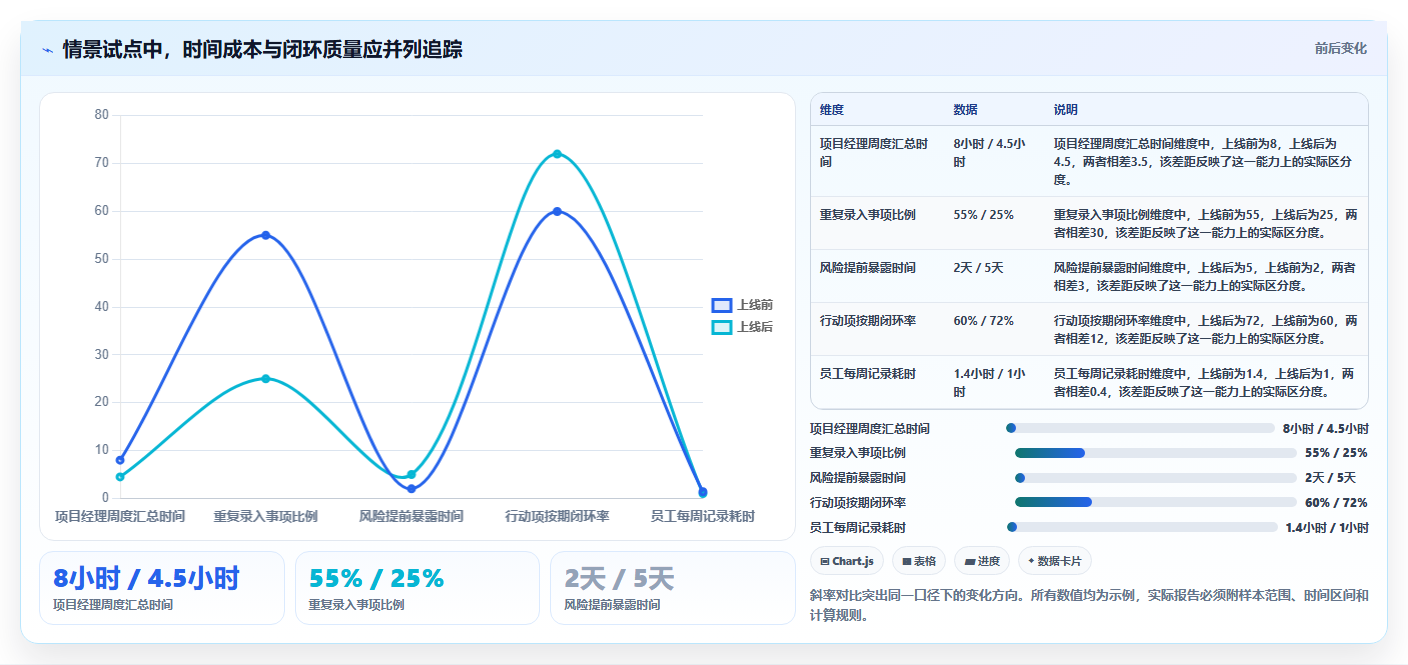Select the 表格 tag chip
Viewport: 1408px width, 665px height.
[918, 561]
